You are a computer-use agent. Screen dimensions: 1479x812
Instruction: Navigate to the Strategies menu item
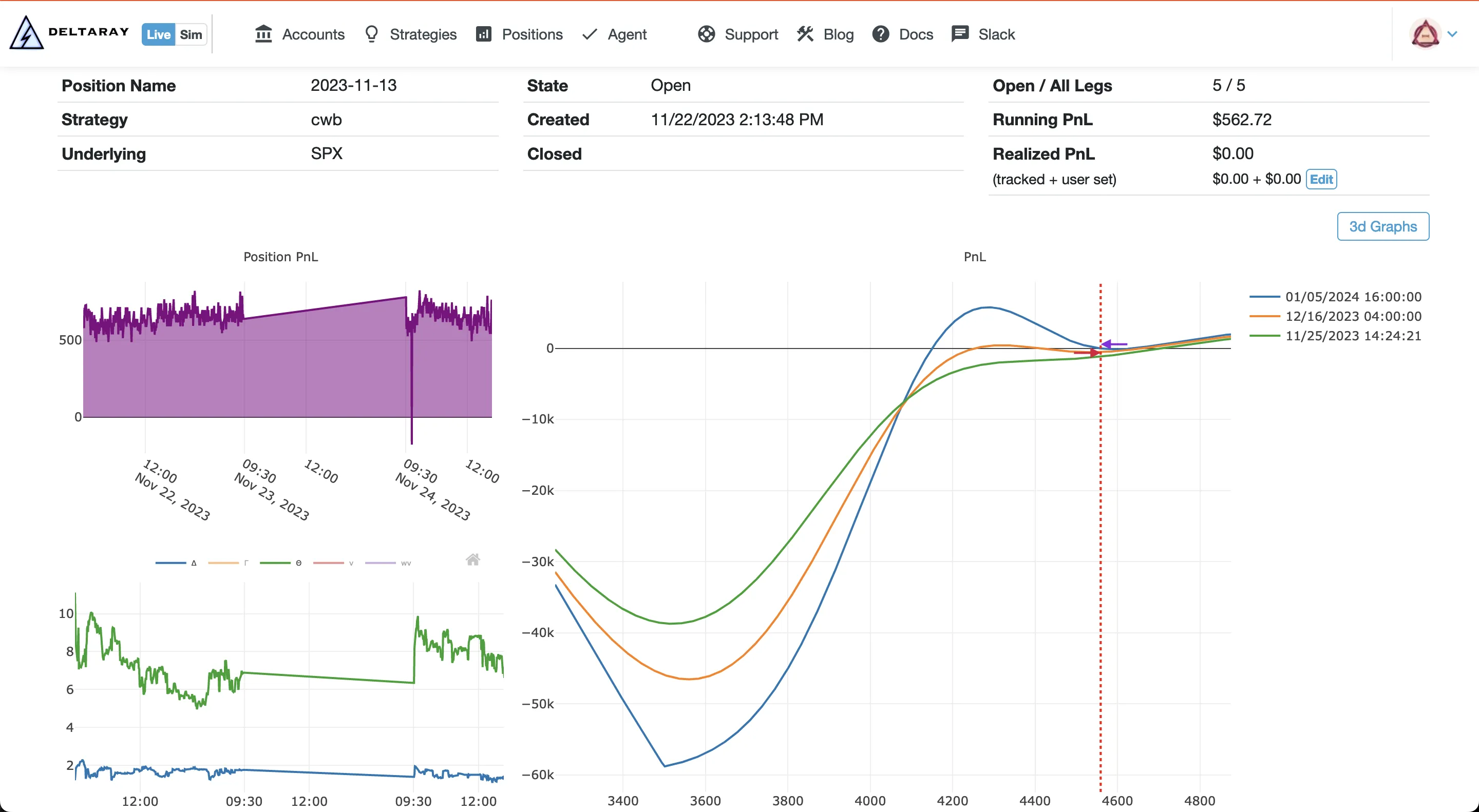[423, 34]
